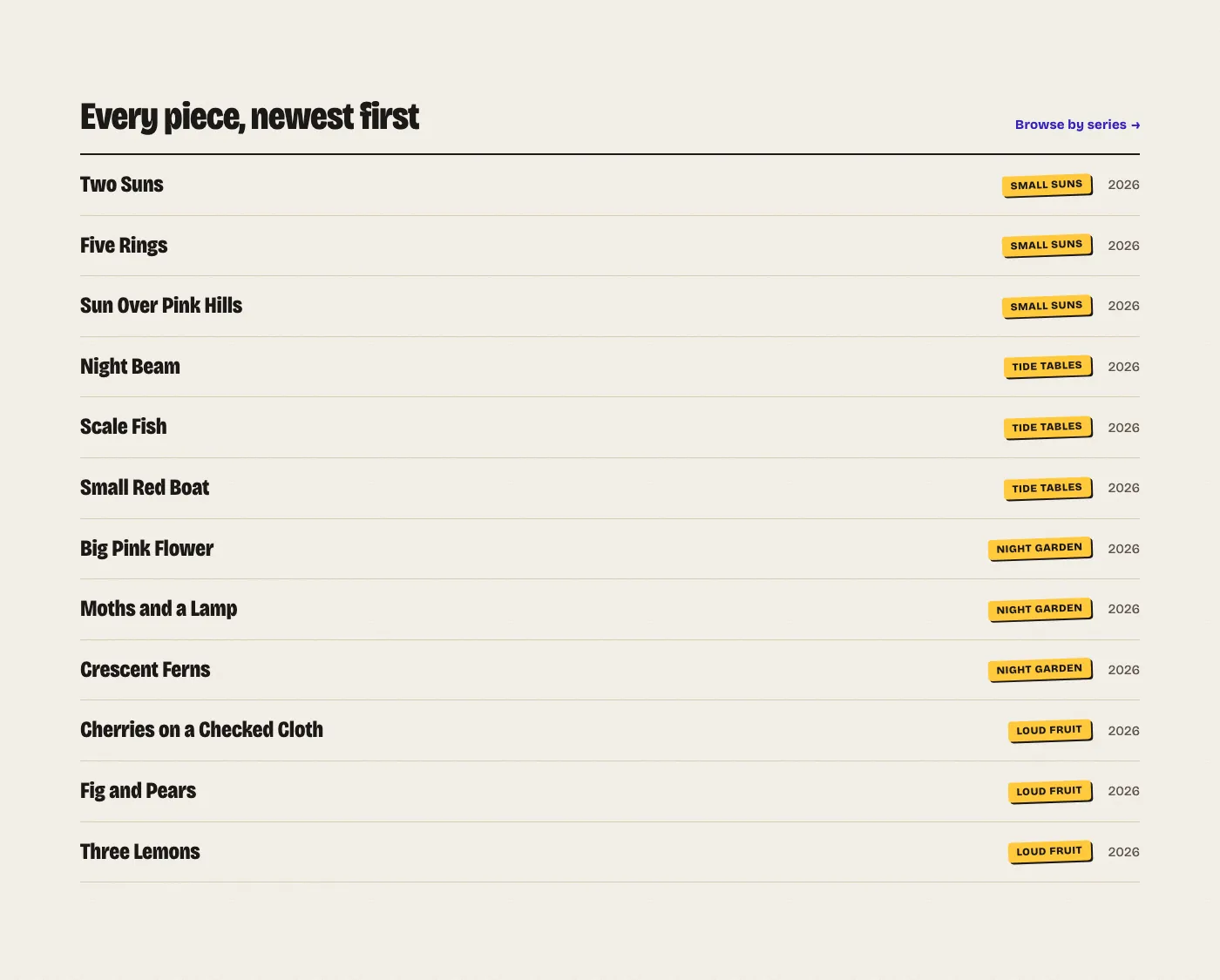Click Small Suns tag on Five Rings
This screenshot has height=980, width=1220.
tap(1047, 246)
